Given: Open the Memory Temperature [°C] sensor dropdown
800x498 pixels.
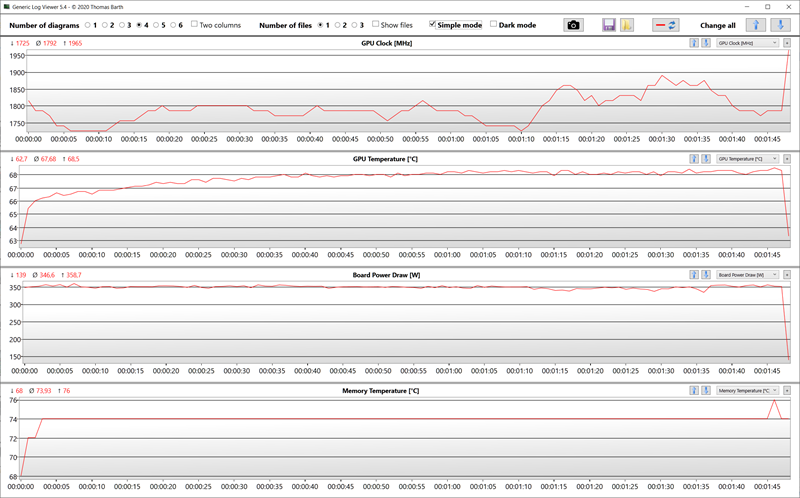Looking at the screenshot, I should coord(747,390).
